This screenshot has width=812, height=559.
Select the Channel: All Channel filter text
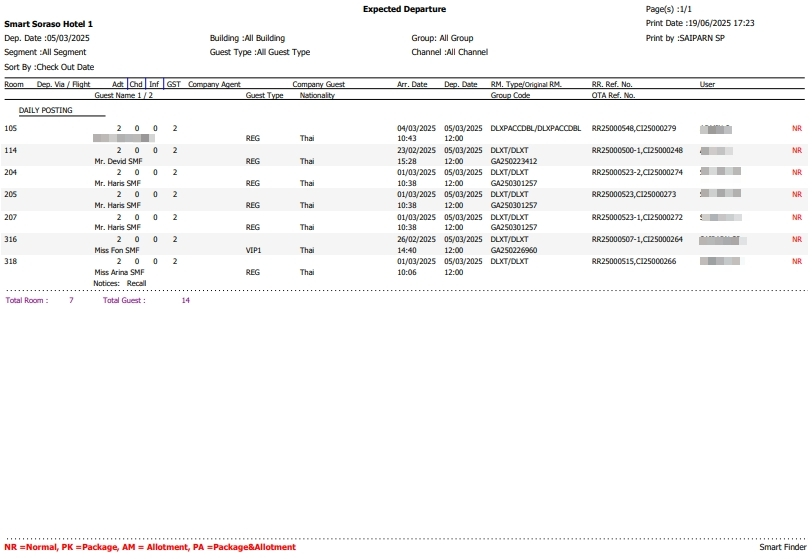click(x=449, y=52)
